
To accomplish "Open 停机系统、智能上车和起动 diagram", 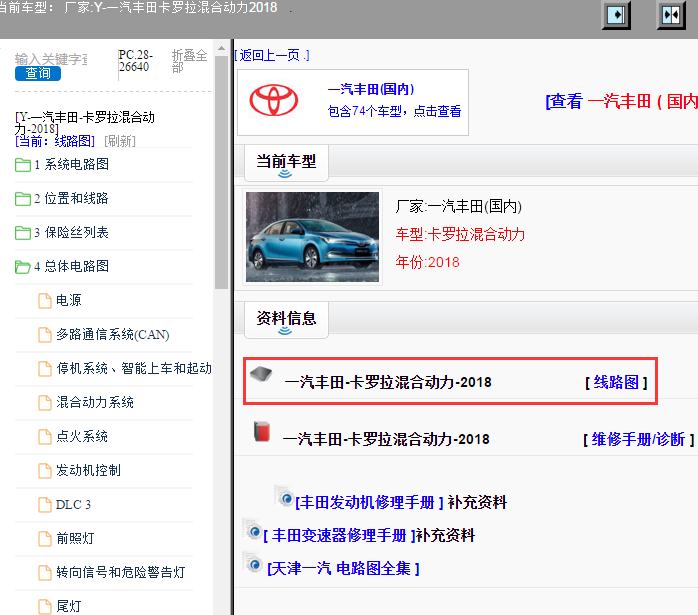I will point(134,368).
